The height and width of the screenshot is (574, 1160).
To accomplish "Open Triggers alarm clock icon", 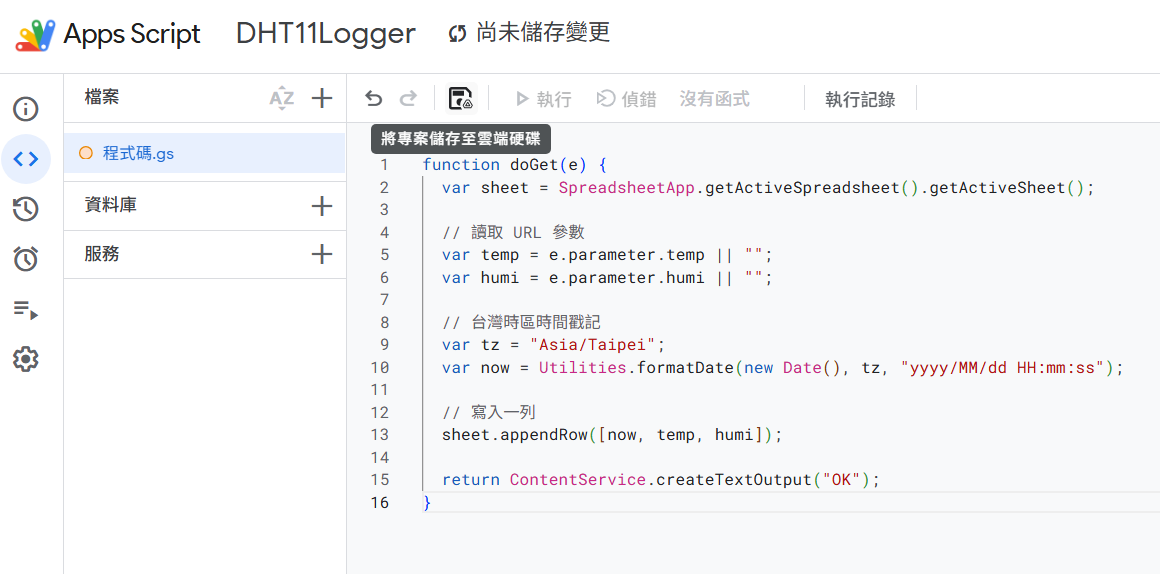I will pos(26,259).
